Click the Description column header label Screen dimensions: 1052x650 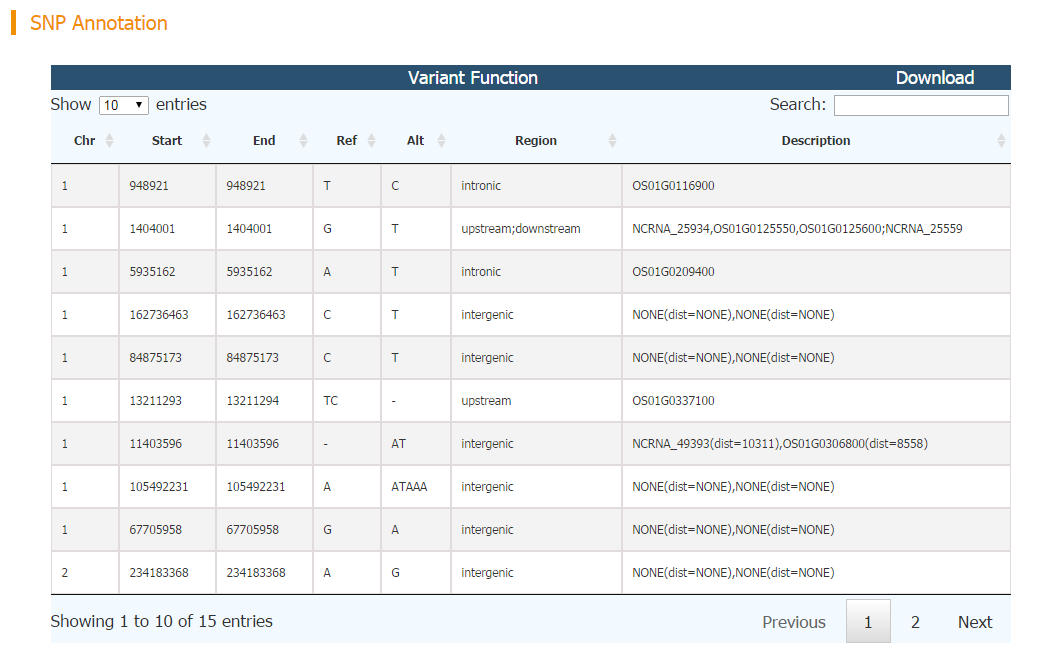coord(816,141)
